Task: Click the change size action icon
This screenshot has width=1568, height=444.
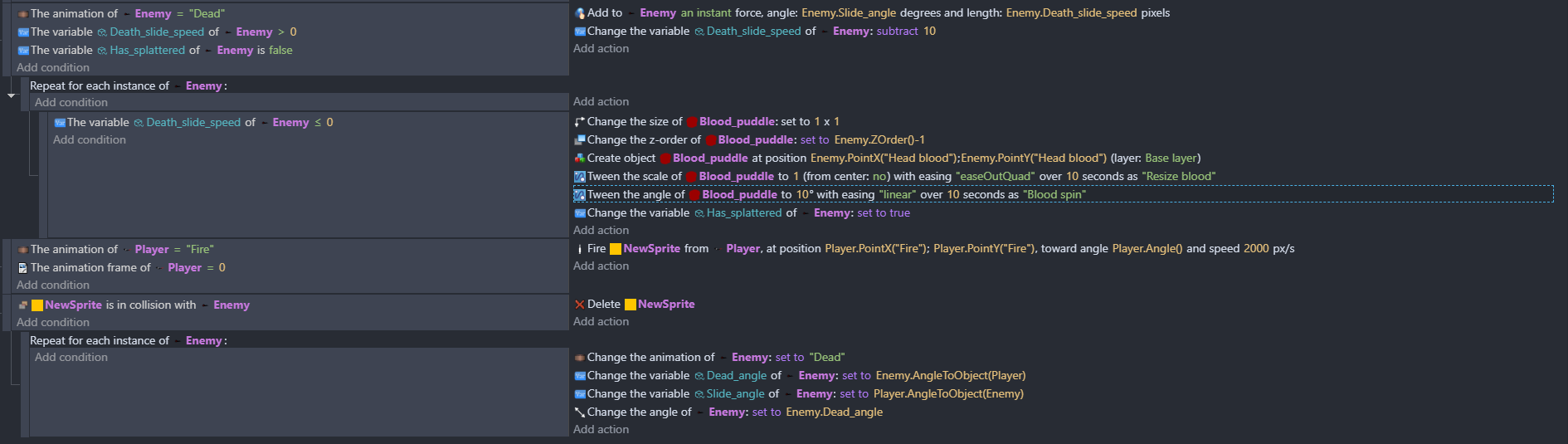Action: pyautogui.click(x=580, y=122)
